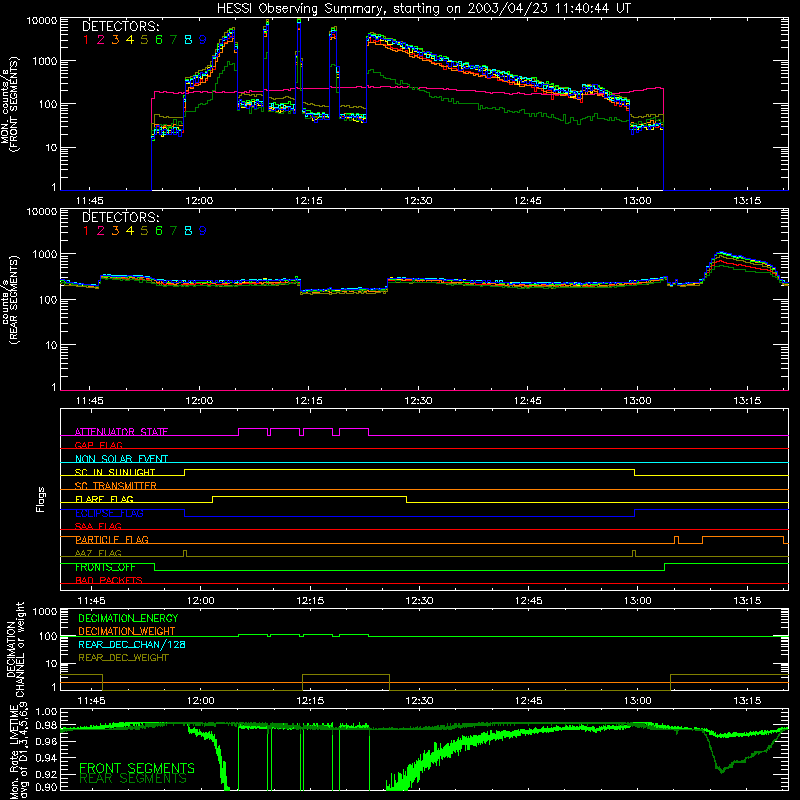Click the REAR_DEC_WEIGHT legend label

pyautogui.click(x=123, y=658)
